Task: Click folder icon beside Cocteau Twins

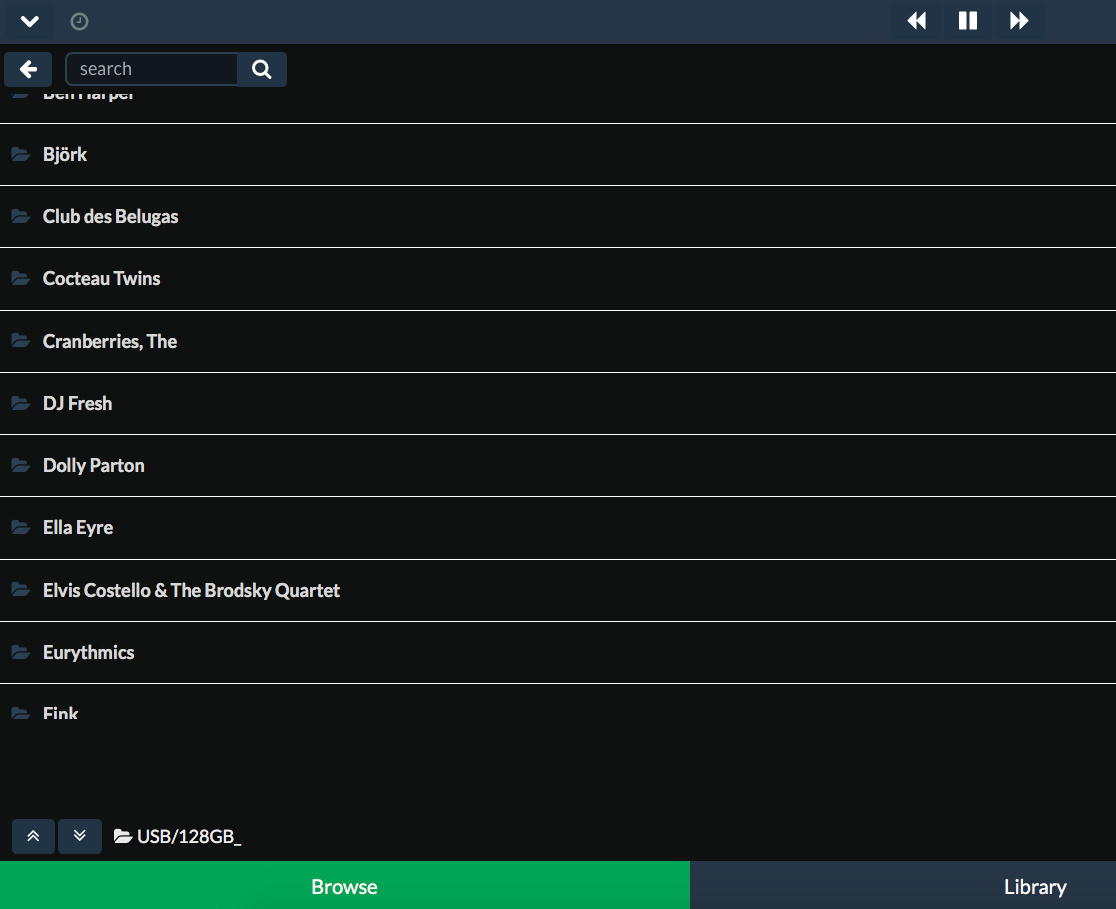Action: click(21, 278)
